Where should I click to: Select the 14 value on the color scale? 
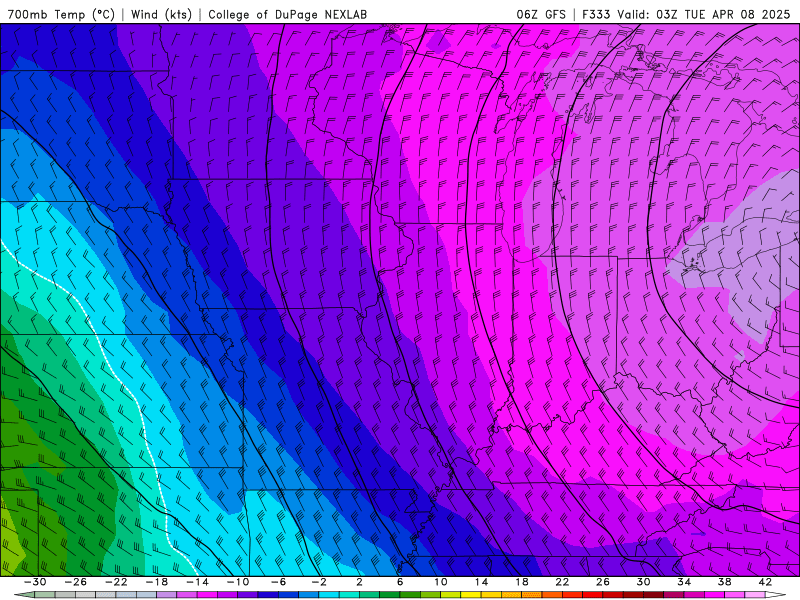pos(481,582)
